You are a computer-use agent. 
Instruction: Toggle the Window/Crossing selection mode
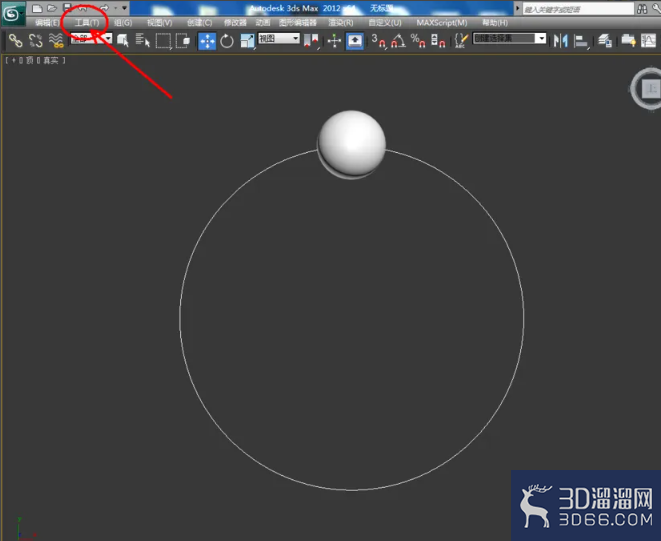[183, 41]
